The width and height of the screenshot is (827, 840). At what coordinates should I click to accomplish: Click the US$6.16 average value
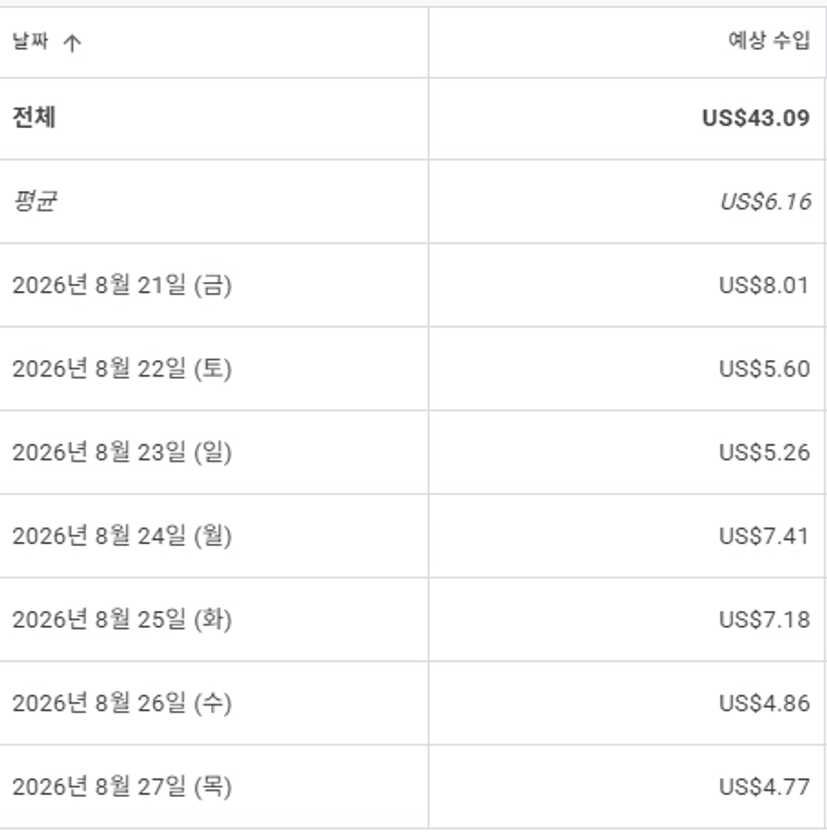765,202
